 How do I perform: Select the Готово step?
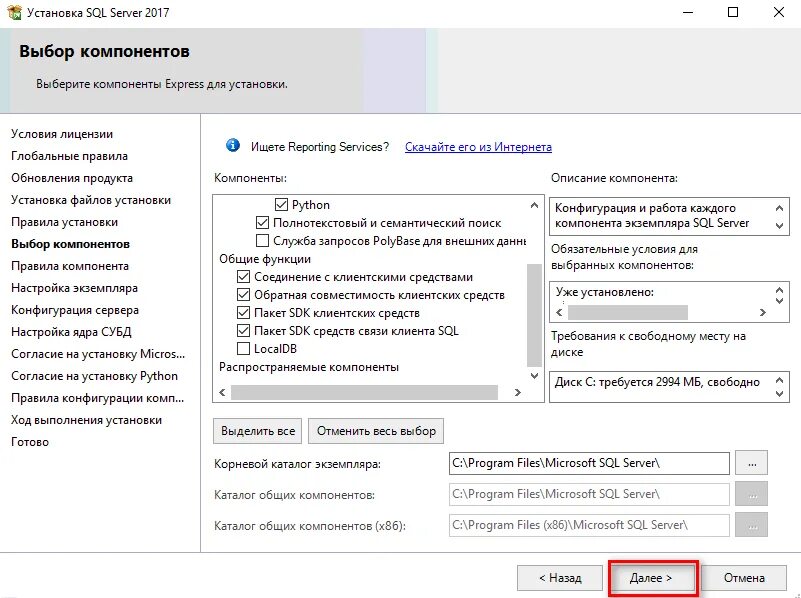[30, 442]
